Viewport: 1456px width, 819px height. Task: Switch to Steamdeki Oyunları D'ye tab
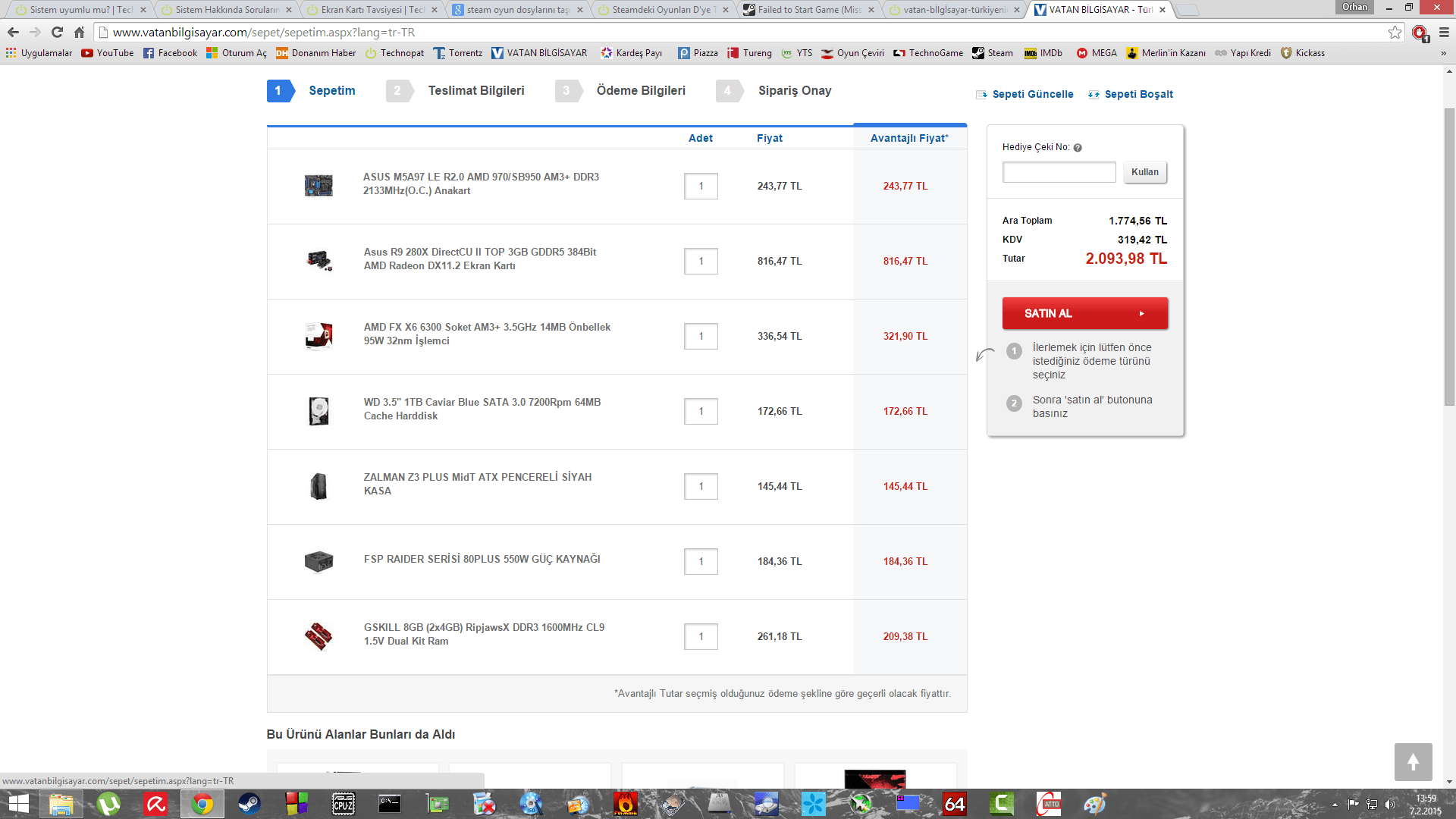click(660, 10)
